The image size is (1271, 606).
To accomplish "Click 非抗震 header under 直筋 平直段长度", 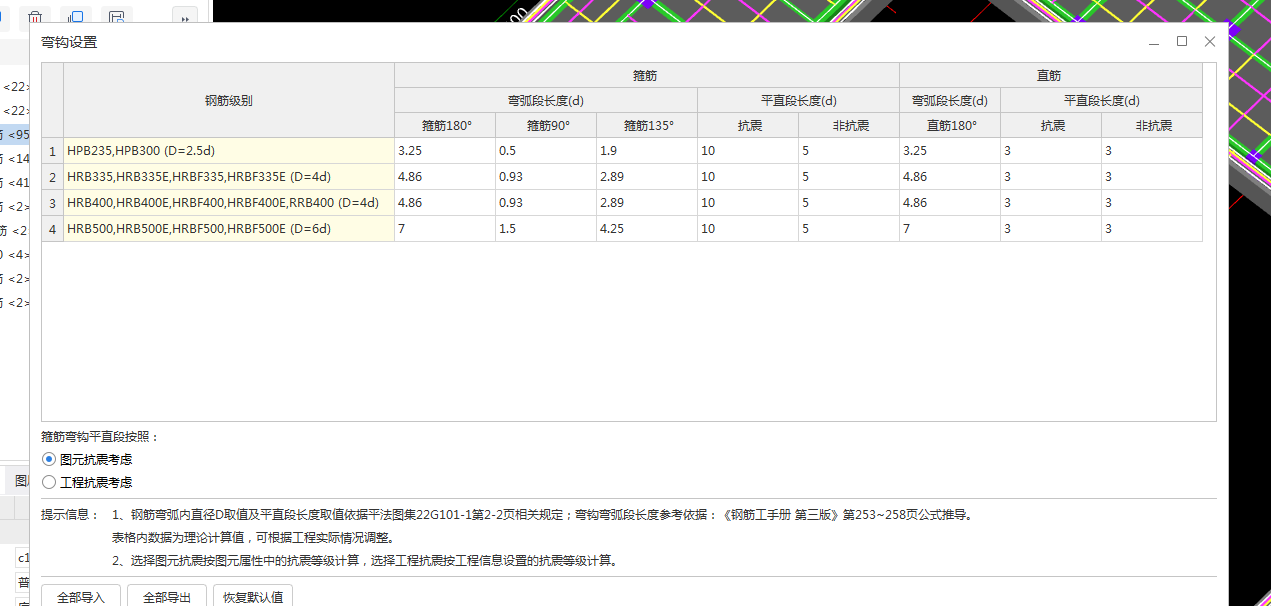I will tap(1152, 126).
